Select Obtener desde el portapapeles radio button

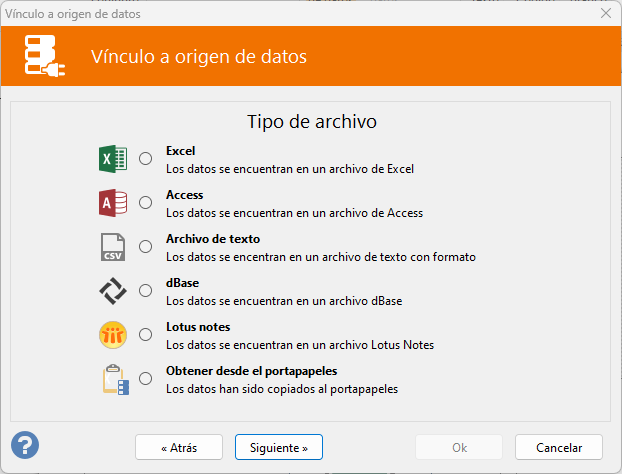pyautogui.click(x=146, y=378)
